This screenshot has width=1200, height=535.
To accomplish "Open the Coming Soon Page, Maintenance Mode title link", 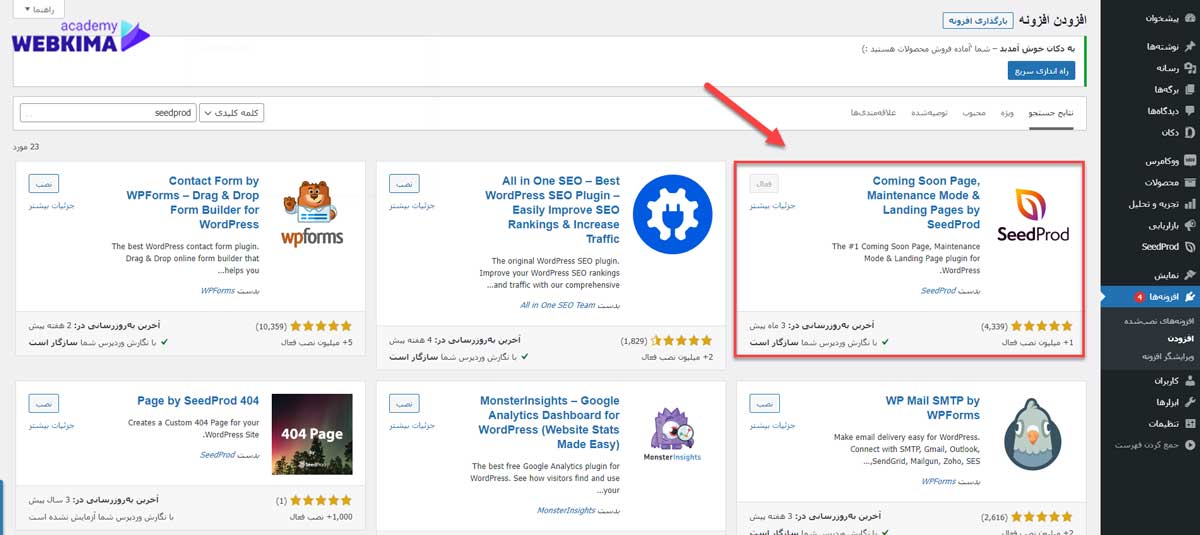I will pos(923,203).
